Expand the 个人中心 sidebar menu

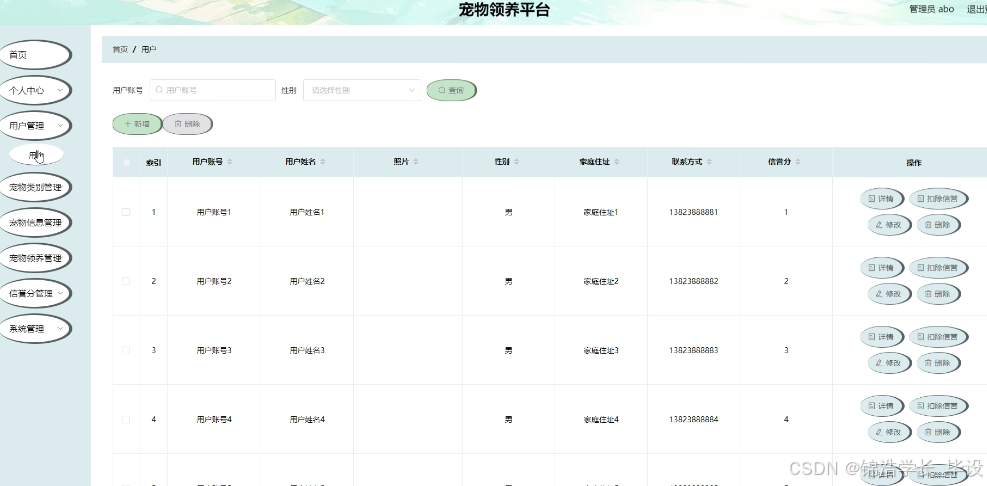tap(35, 90)
